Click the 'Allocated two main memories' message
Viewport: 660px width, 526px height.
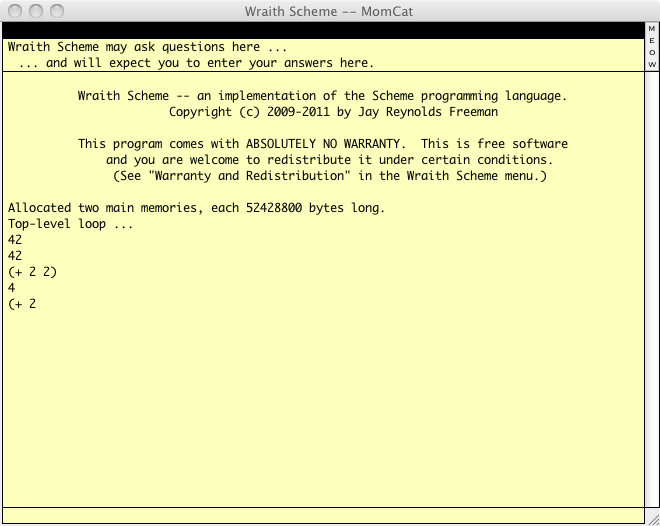[x=196, y=208]
